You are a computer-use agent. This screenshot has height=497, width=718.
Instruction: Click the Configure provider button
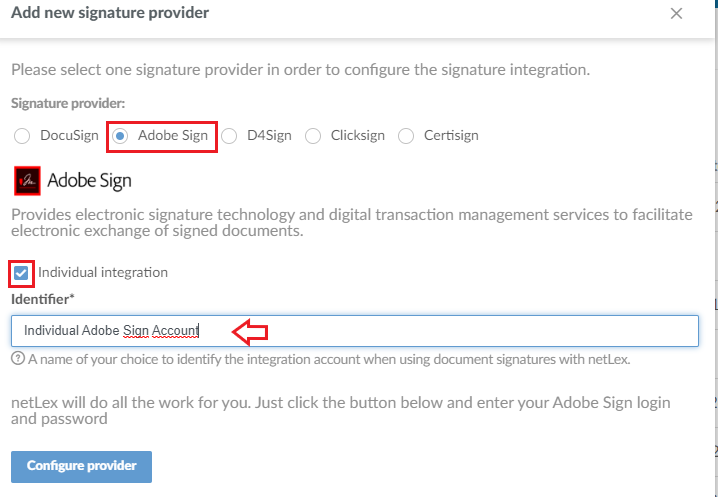click(82, 467)
